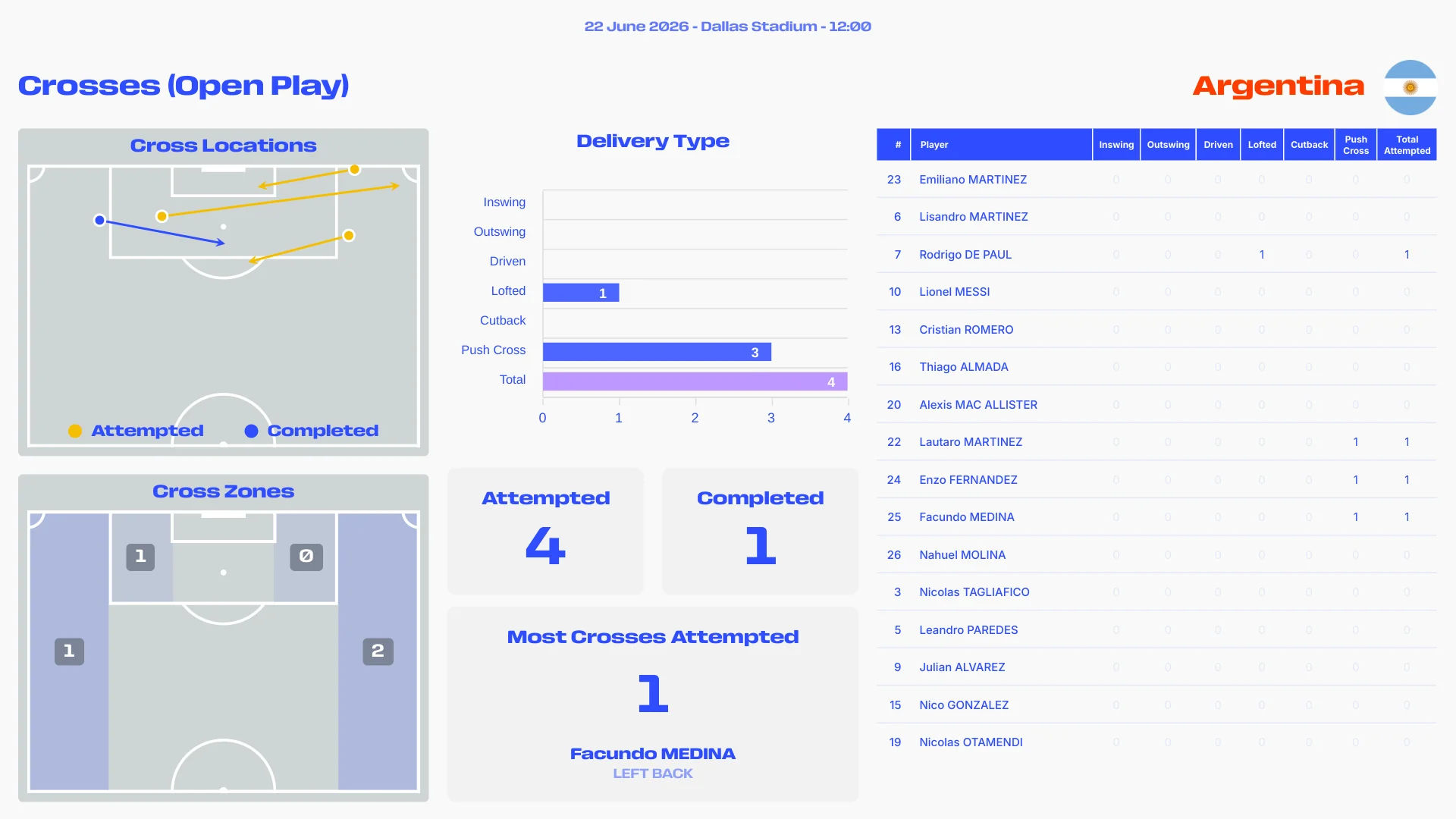The height and width of the screenshot is (819, 1456).
Task: Select Lionel MESSI in the table
Action: [955, 292]
